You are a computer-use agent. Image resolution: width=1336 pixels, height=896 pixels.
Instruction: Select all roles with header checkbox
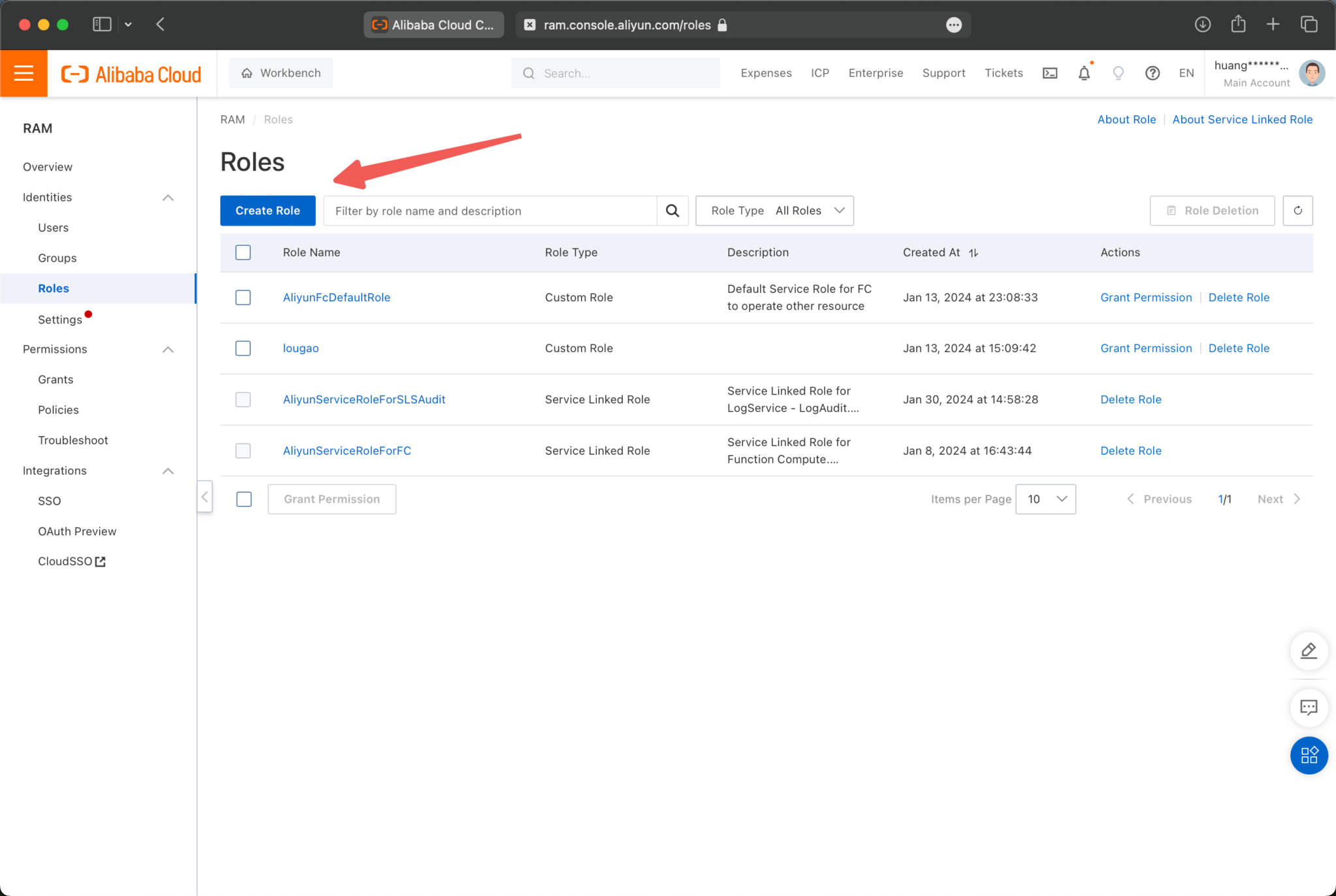click(243, 252)
